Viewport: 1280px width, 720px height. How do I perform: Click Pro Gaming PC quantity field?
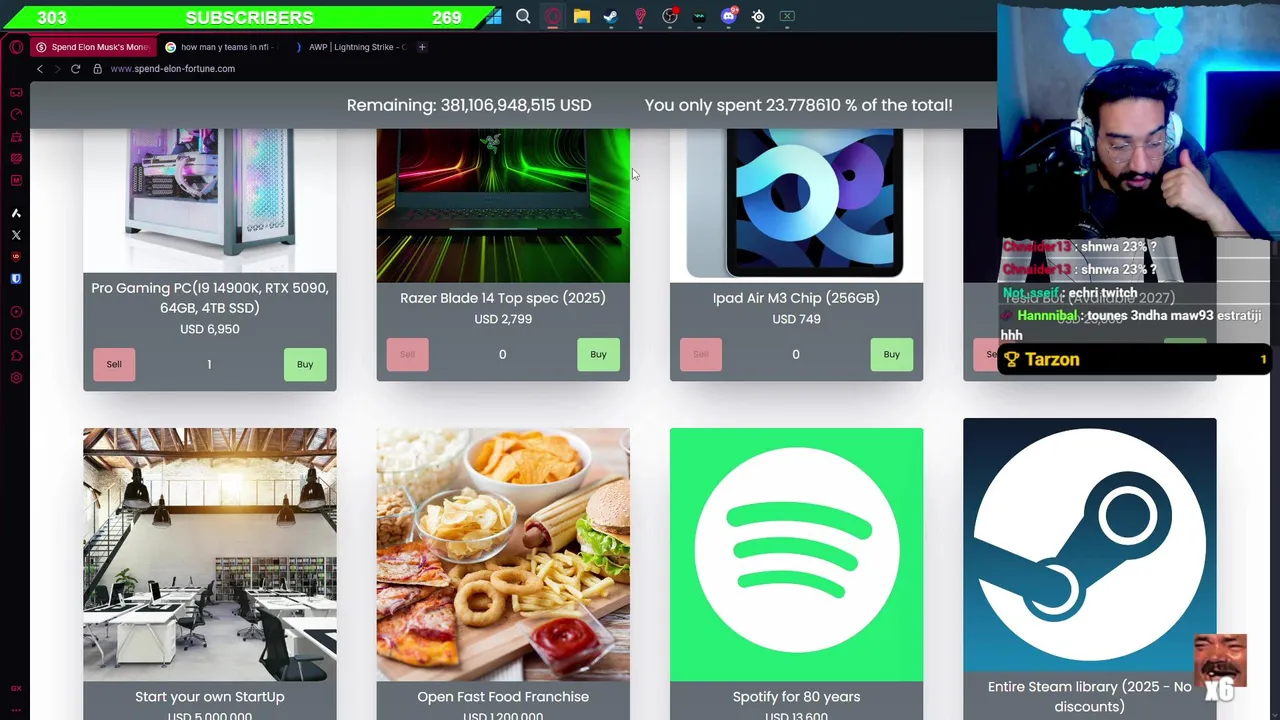(x=209, y=364)
